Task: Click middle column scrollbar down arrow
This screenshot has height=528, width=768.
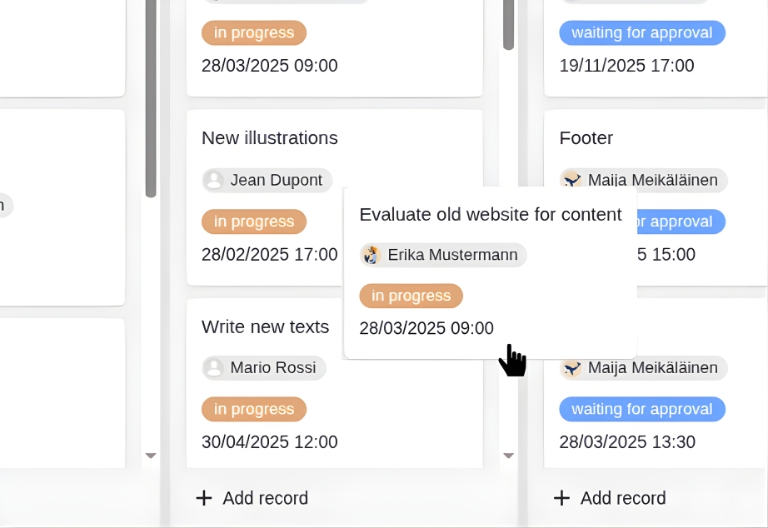Action: pos(508,456)
